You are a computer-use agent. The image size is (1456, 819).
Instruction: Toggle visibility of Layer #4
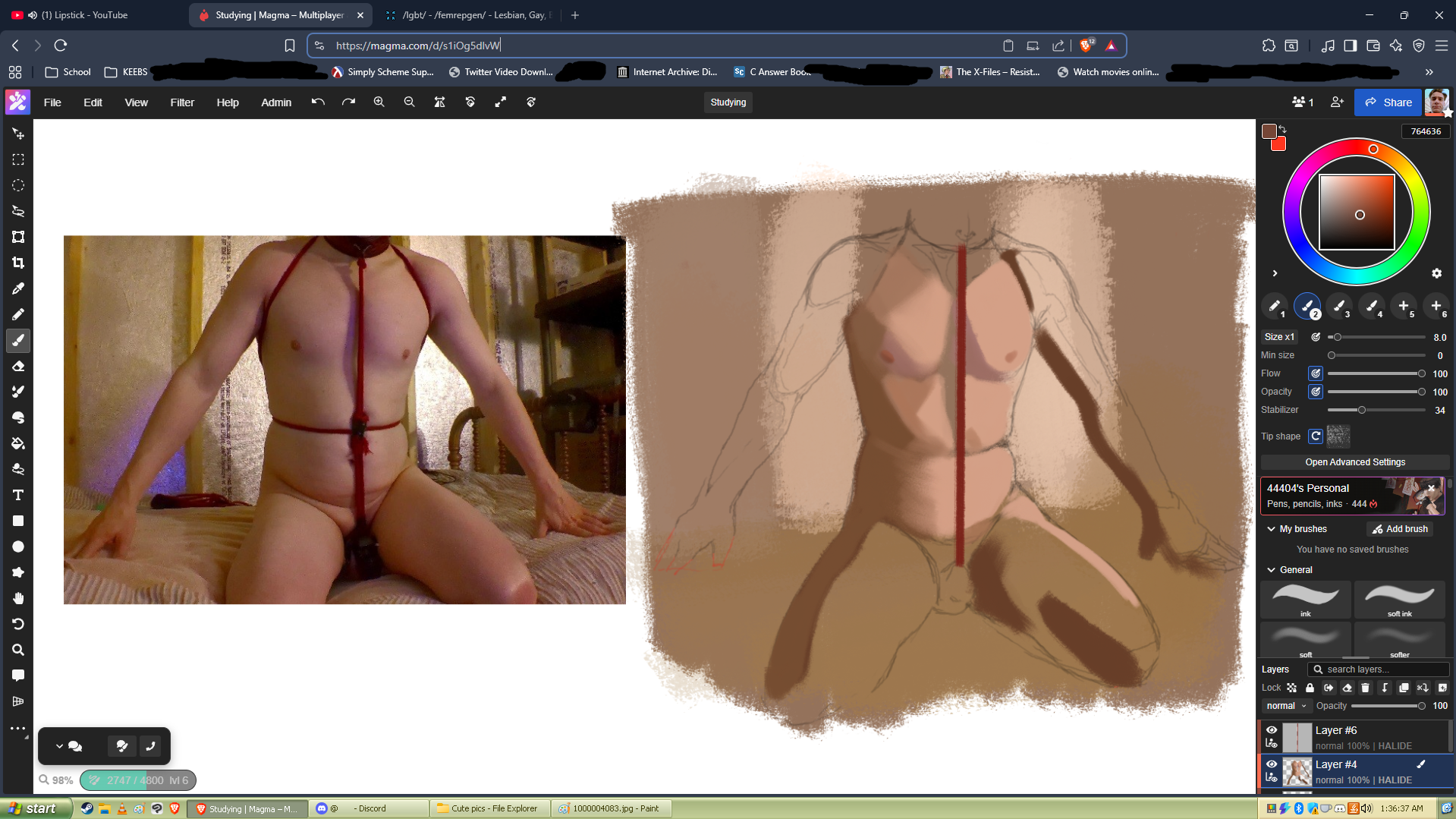(x=1272, y=764)
